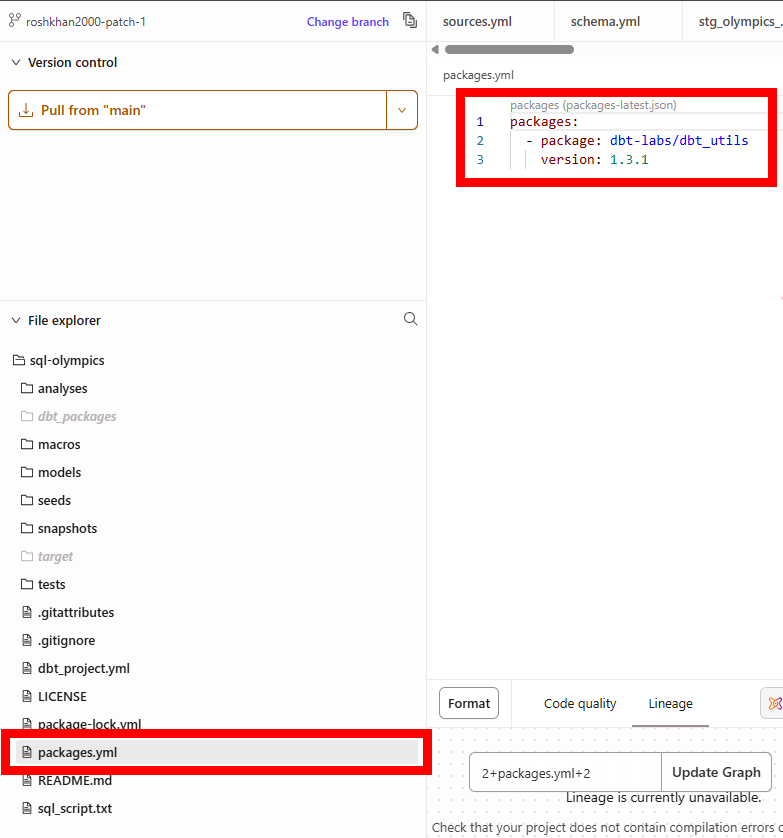Viewport: 783px width, 838px height.
Task: Click the copy branch name icon
Action: click(410, 21)
